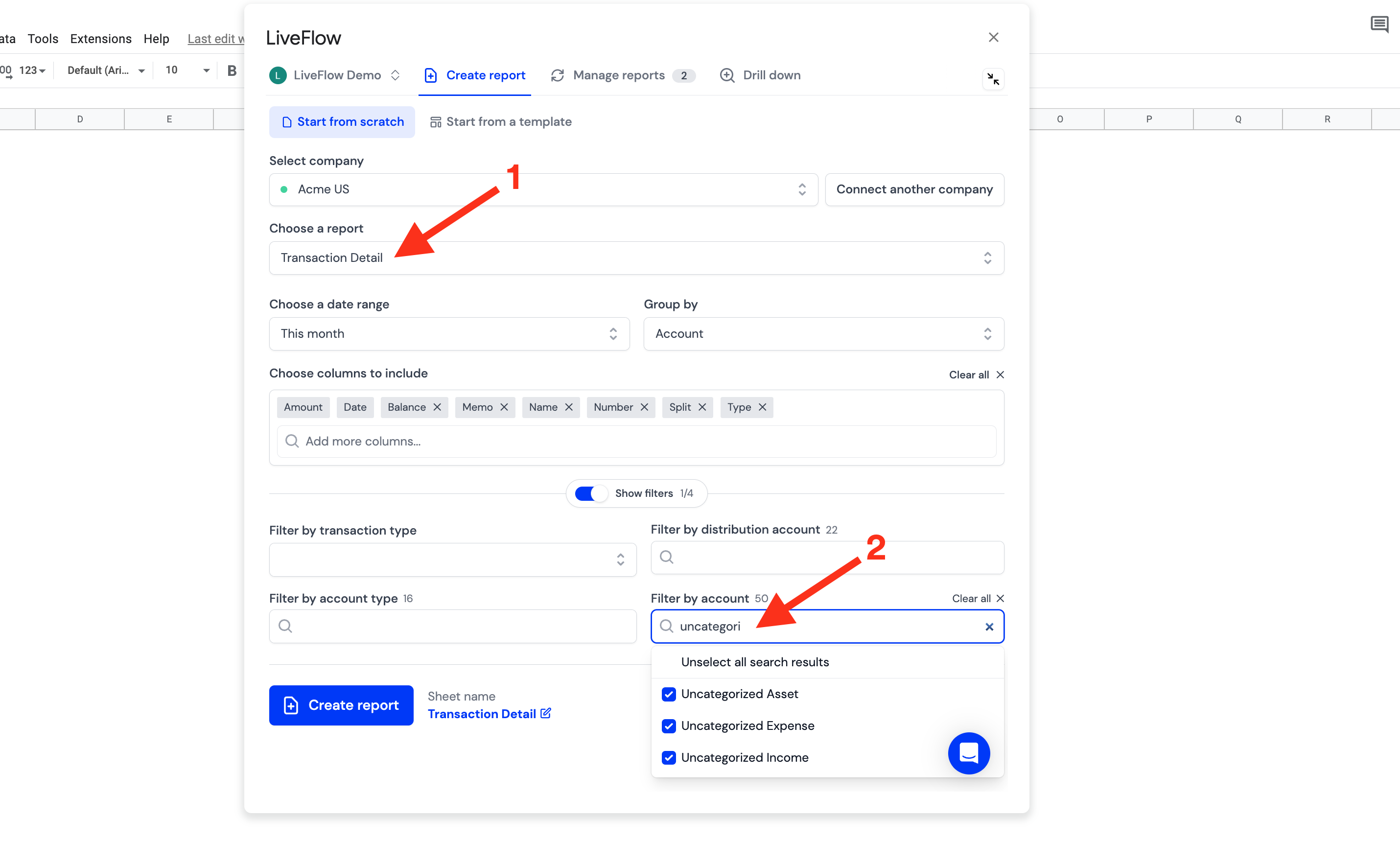Click the Filter by distribution account search field
The image size is (1400, 842).
pyautogui.click(x=827, y=557)
